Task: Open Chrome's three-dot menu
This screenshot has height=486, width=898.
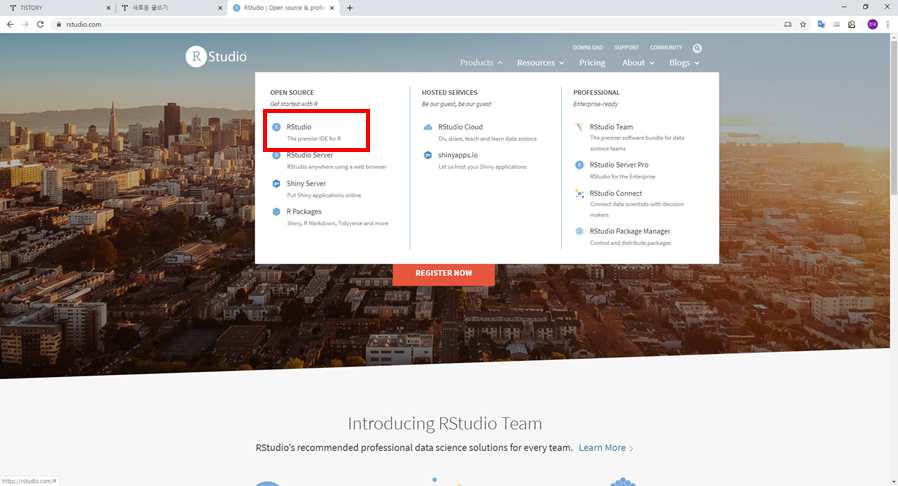Action: (x=888, y=24)
